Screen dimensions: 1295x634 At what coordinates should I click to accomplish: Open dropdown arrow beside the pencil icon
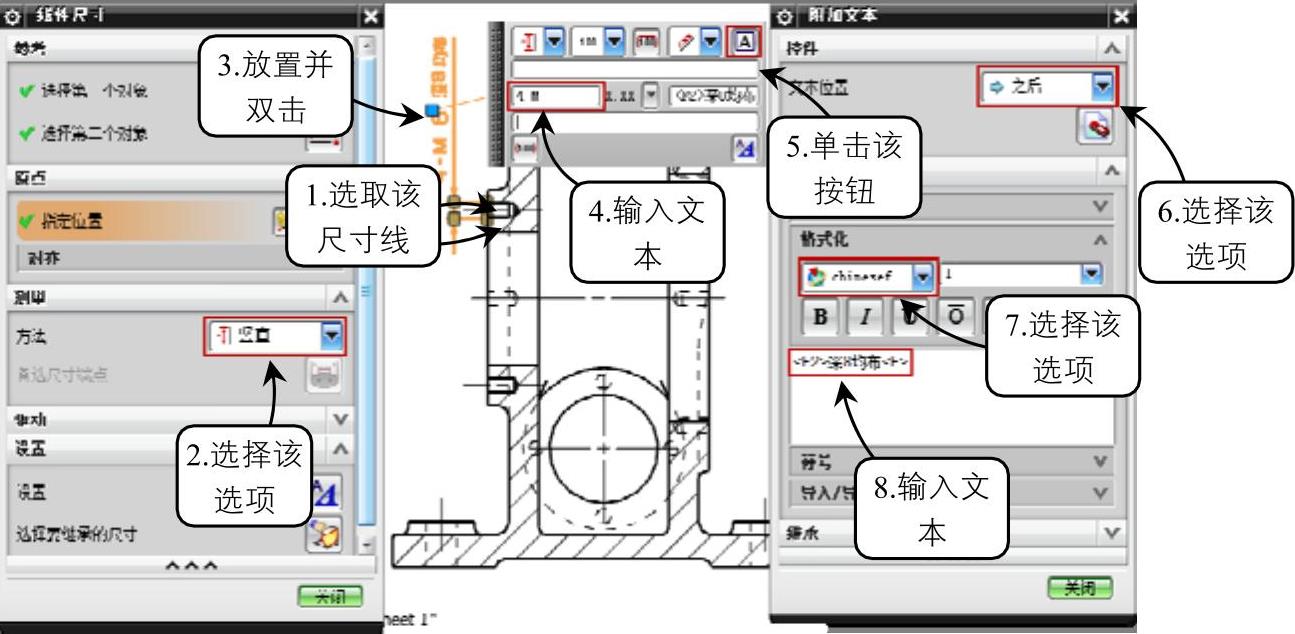click(x=711, y=42)
